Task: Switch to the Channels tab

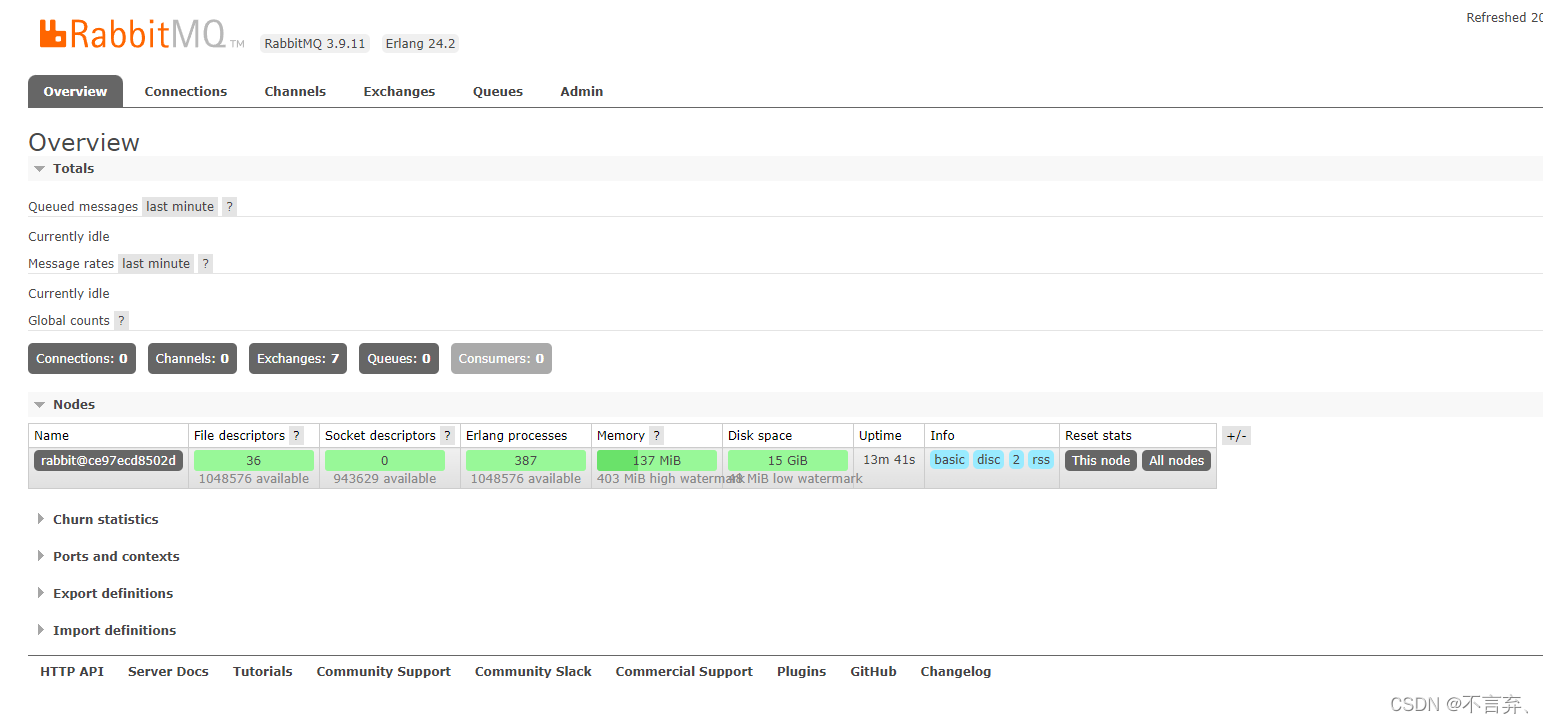Action: 295,91
